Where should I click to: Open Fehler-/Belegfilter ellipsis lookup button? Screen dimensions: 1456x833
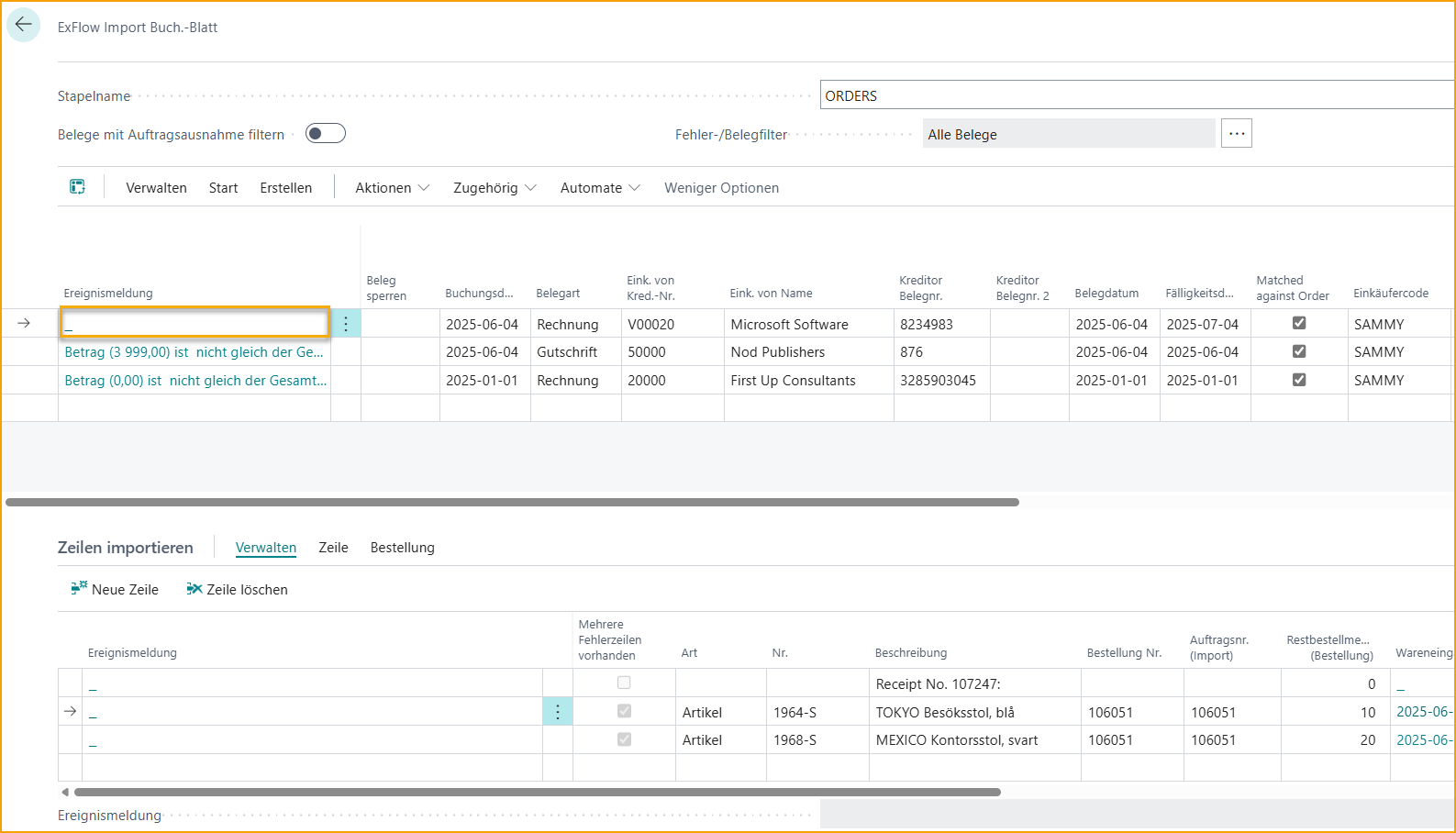[x=1236, y=134]
